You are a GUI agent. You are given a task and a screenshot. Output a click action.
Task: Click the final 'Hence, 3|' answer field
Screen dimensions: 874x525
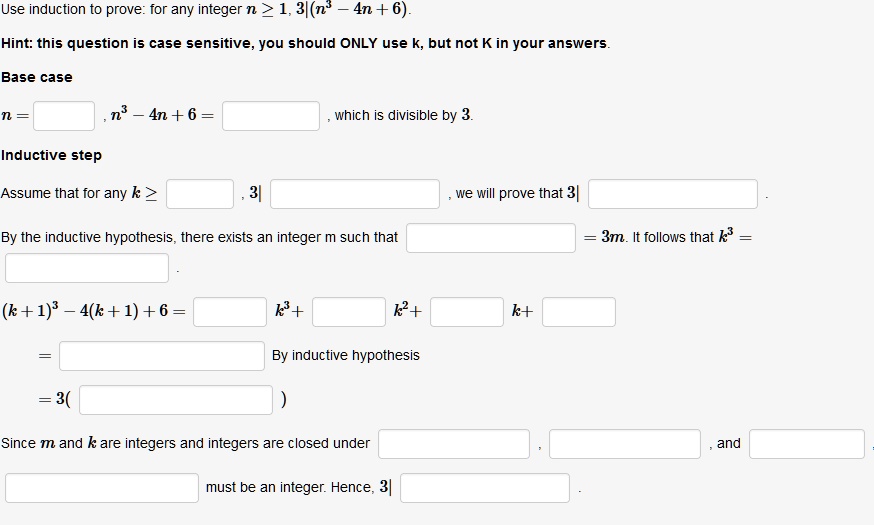point(485,488)
